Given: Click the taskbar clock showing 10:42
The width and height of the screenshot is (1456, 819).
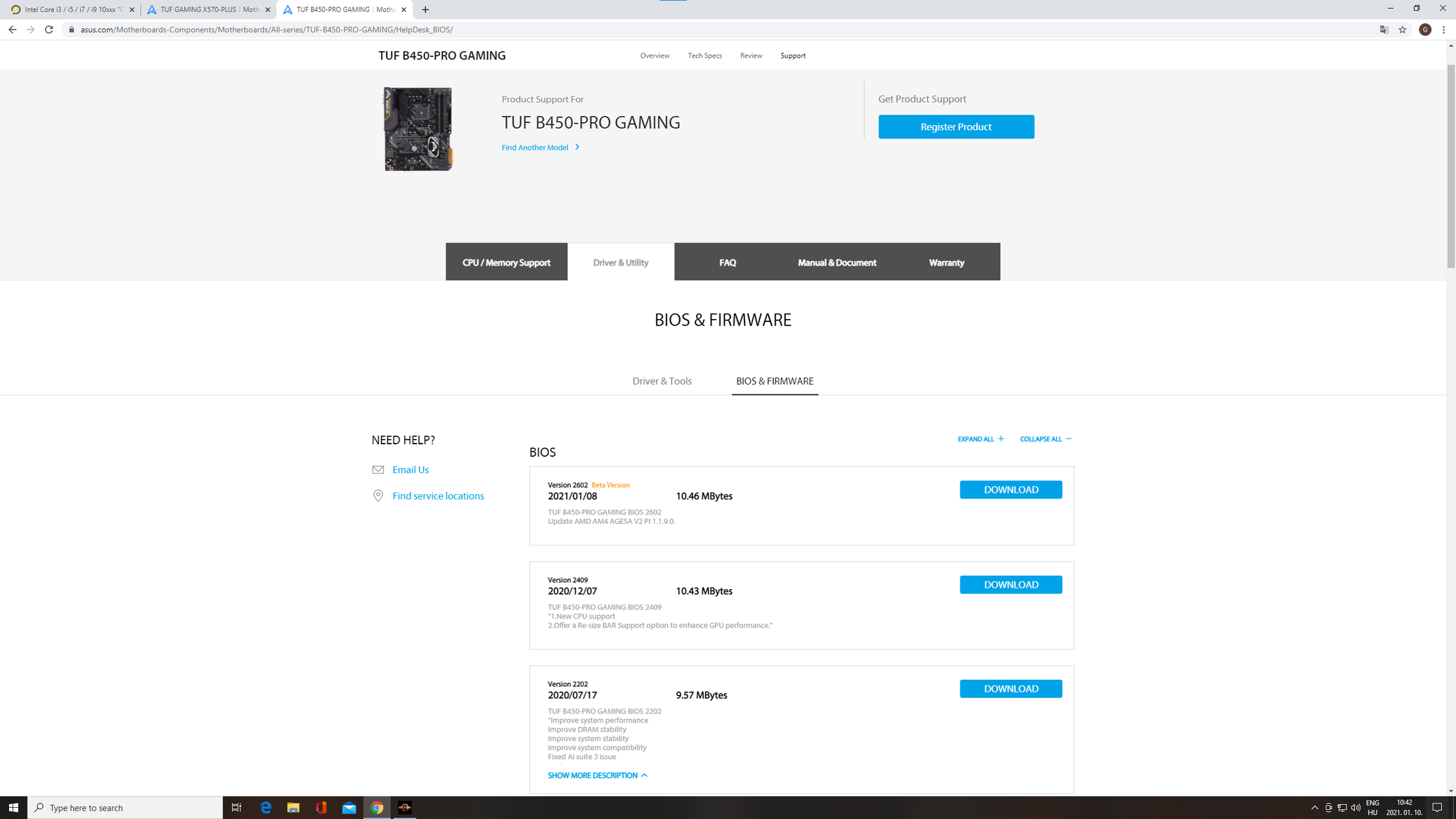Looking at the screenshot, I should [1405, 808].
